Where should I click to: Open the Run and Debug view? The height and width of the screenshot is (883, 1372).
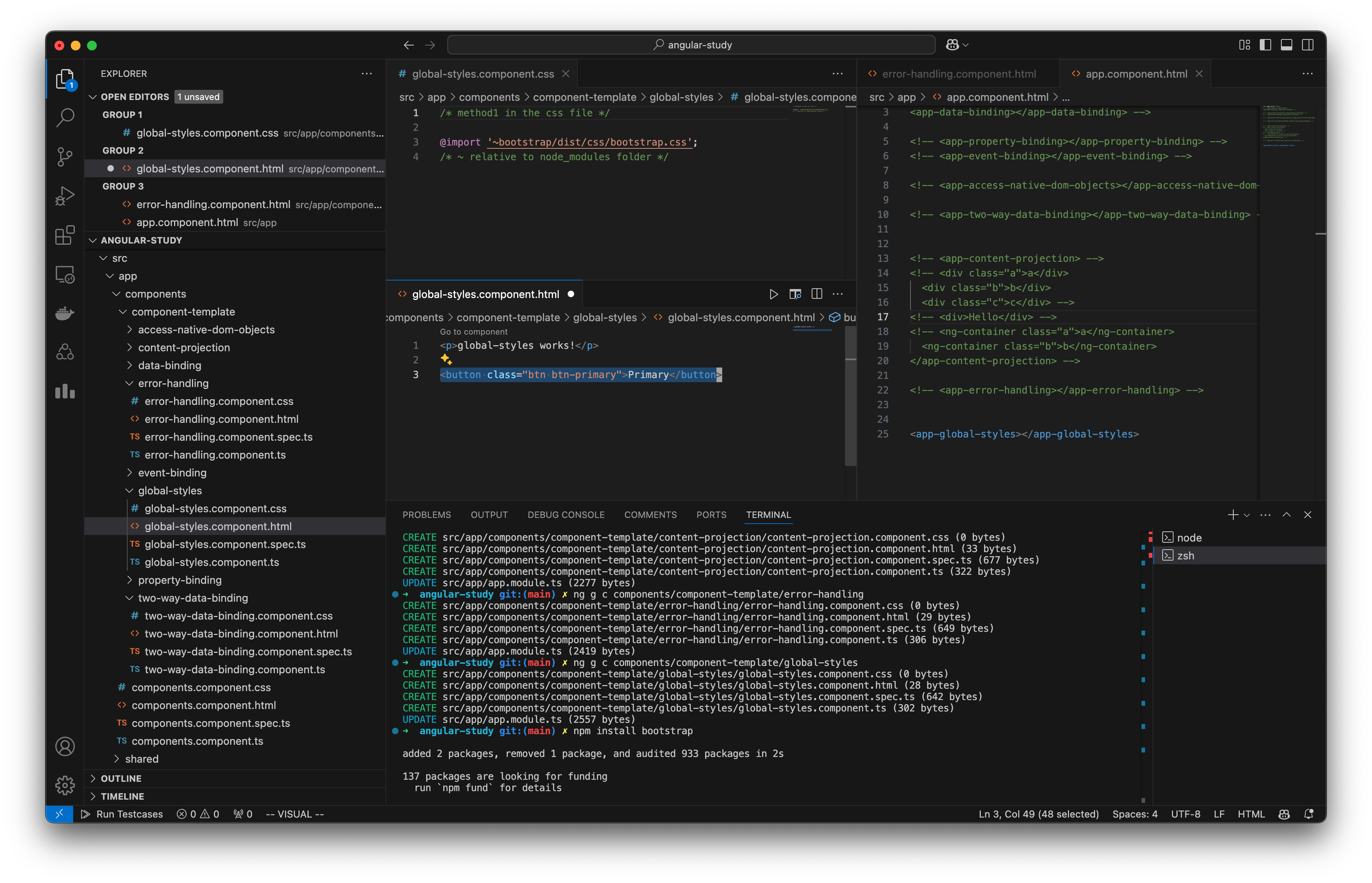(65, 196)
